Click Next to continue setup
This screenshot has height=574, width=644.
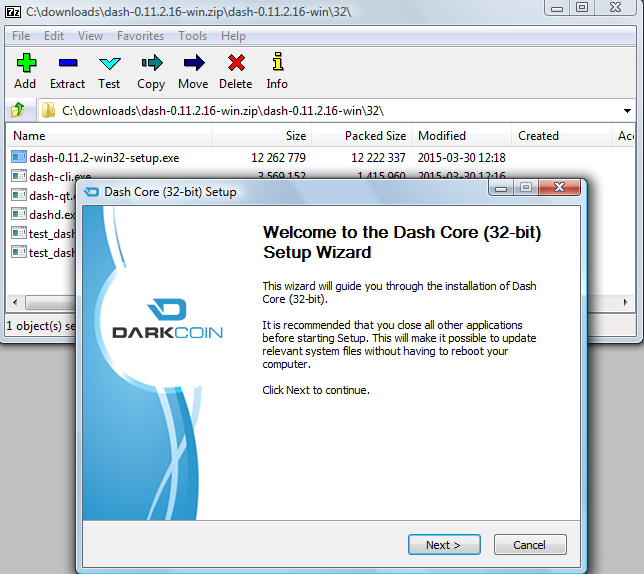click(x=444, y=544)
